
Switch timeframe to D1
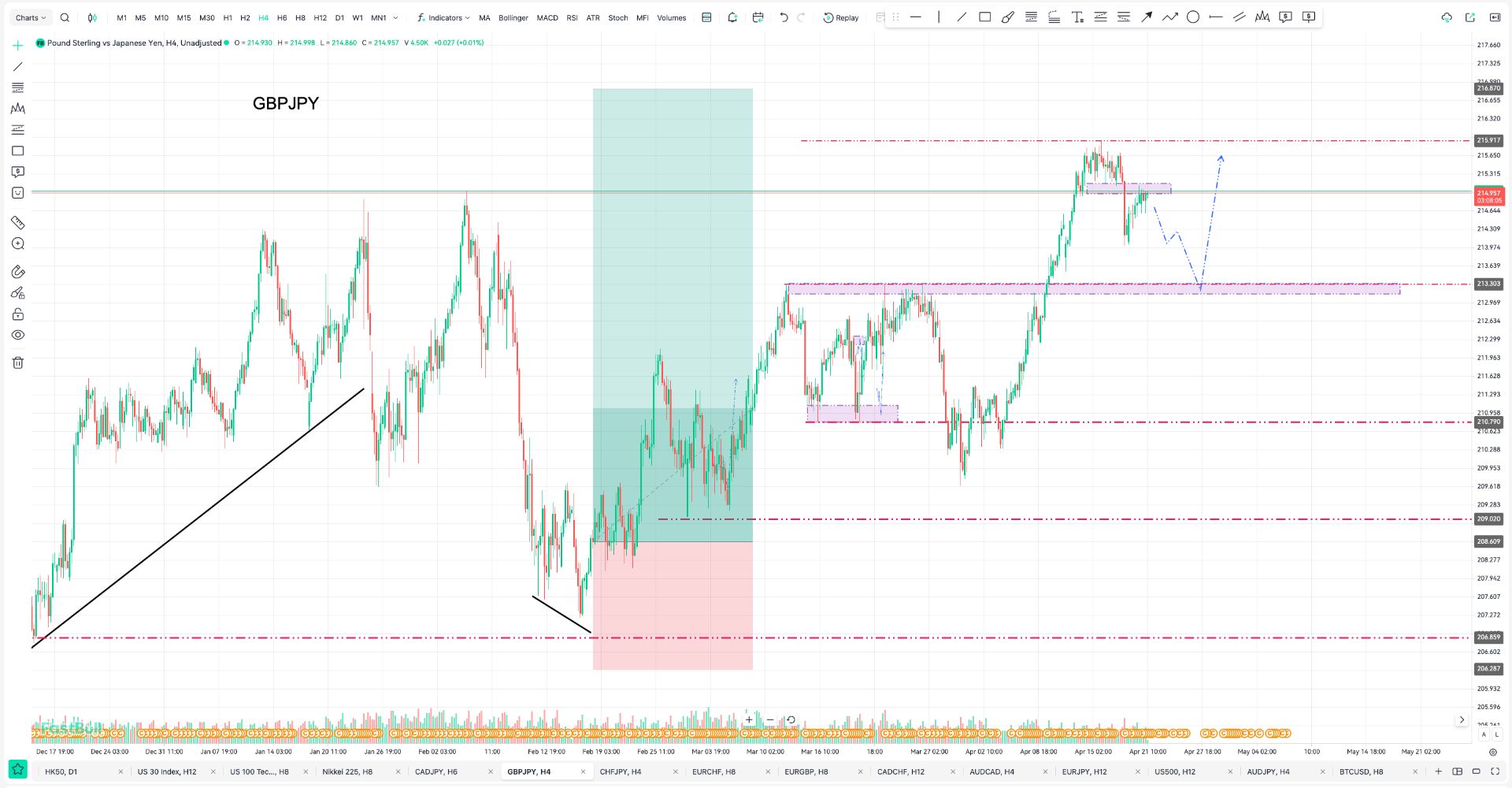coord(339,17)
